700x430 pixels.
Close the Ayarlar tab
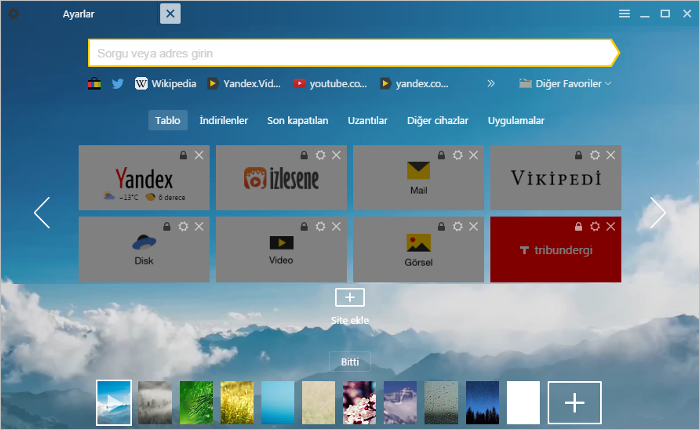coord(170,14)
